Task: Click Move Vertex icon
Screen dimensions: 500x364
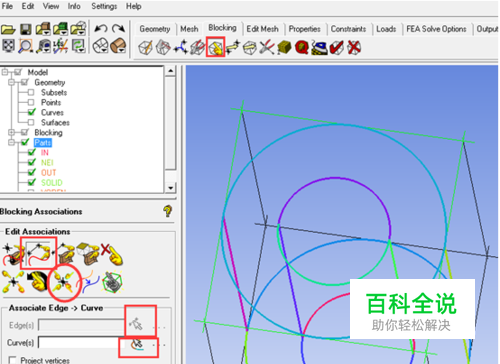Action: [x=233, y=47]
